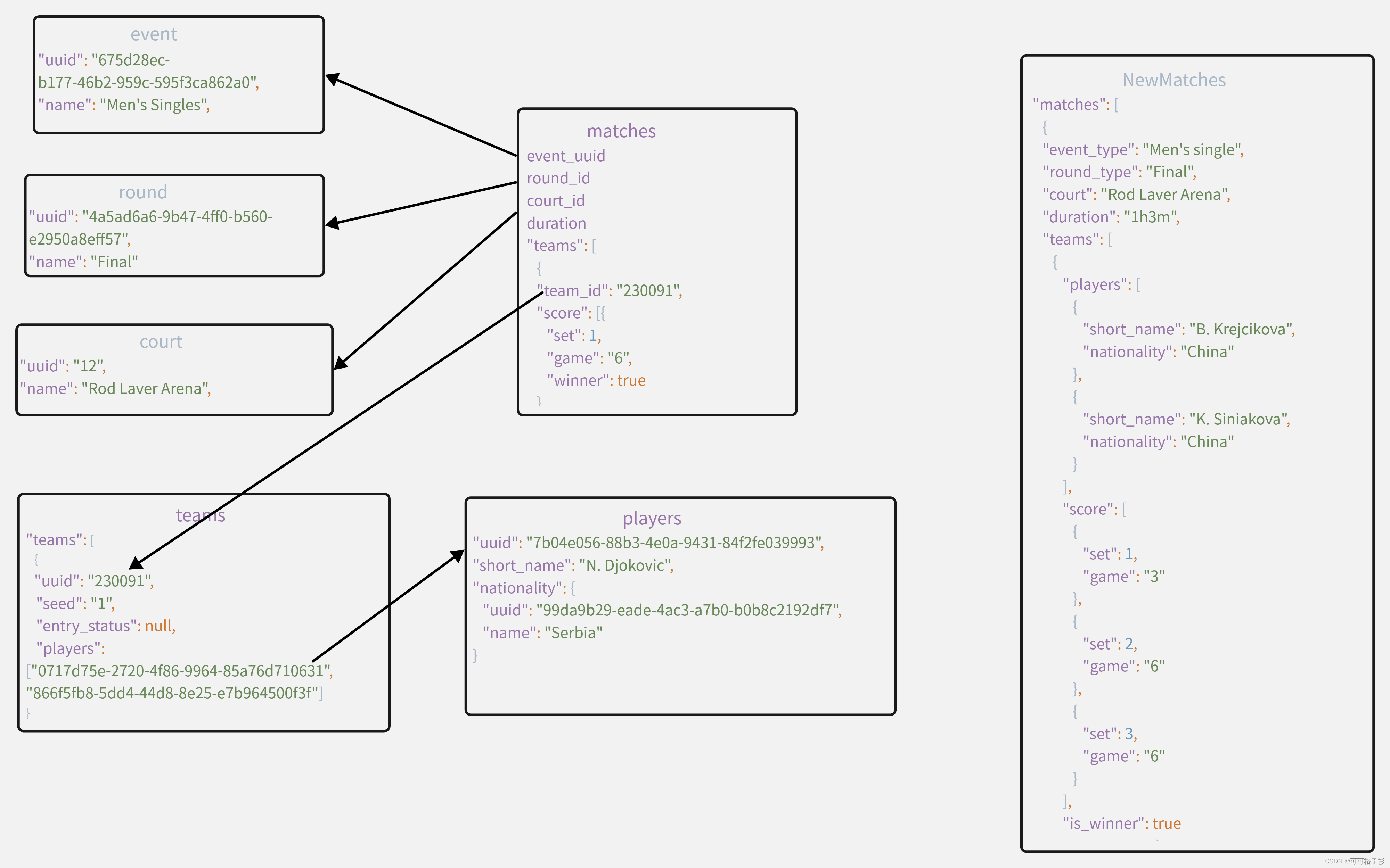Click the "game": "3" line in NewMatches
The image size is (1390, 868).
click(1124, 577)
